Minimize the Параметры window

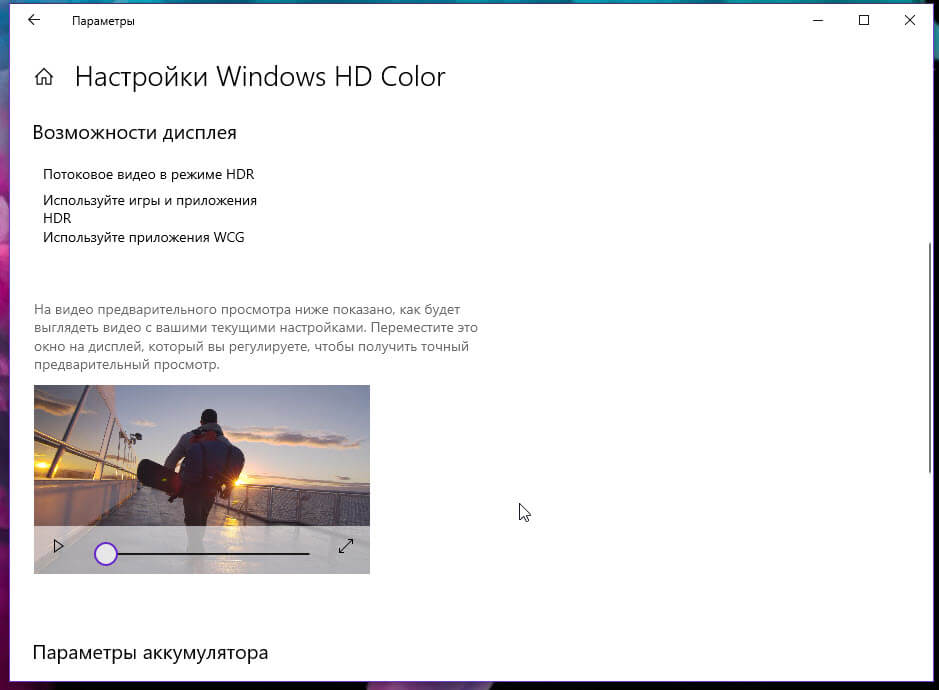818,20
